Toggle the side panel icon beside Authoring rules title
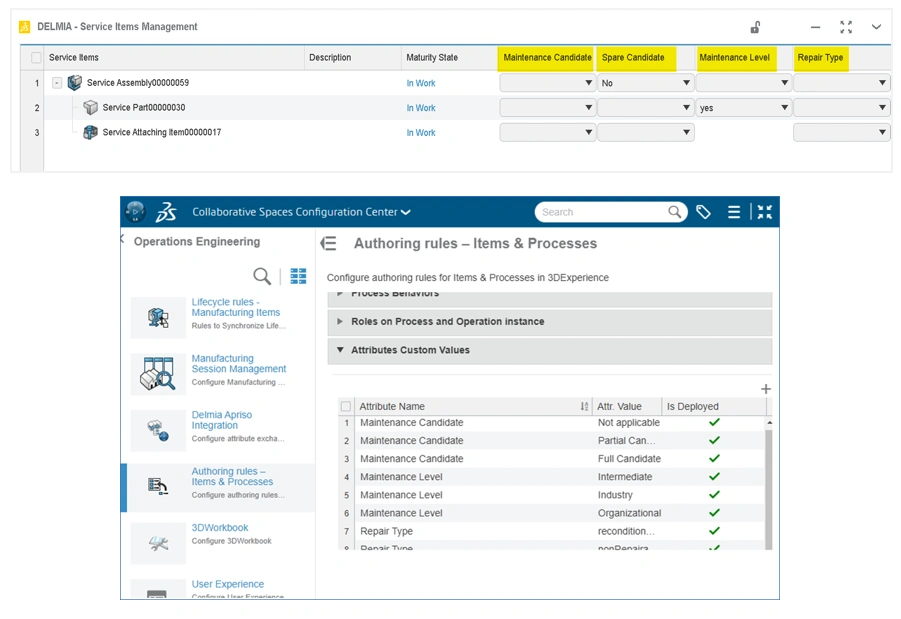This screenshot has width=901, height=619. pos(328,244)
